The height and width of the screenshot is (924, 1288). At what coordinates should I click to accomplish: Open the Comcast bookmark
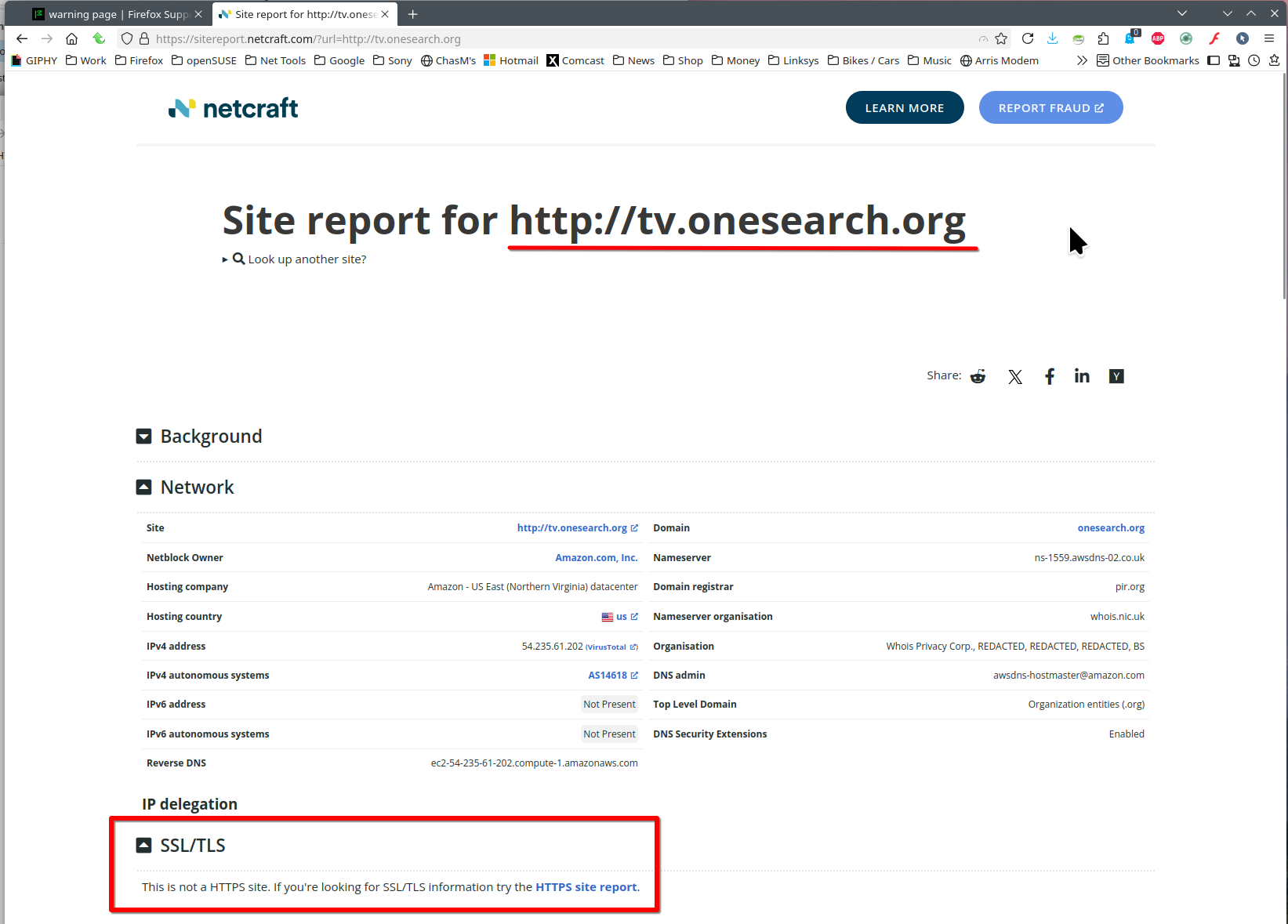(x=575, y=60)
